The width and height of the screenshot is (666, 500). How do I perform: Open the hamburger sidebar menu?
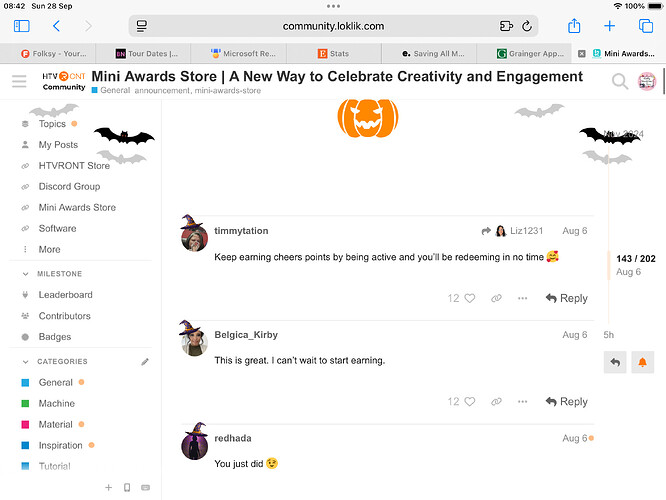tap(18, 81)
